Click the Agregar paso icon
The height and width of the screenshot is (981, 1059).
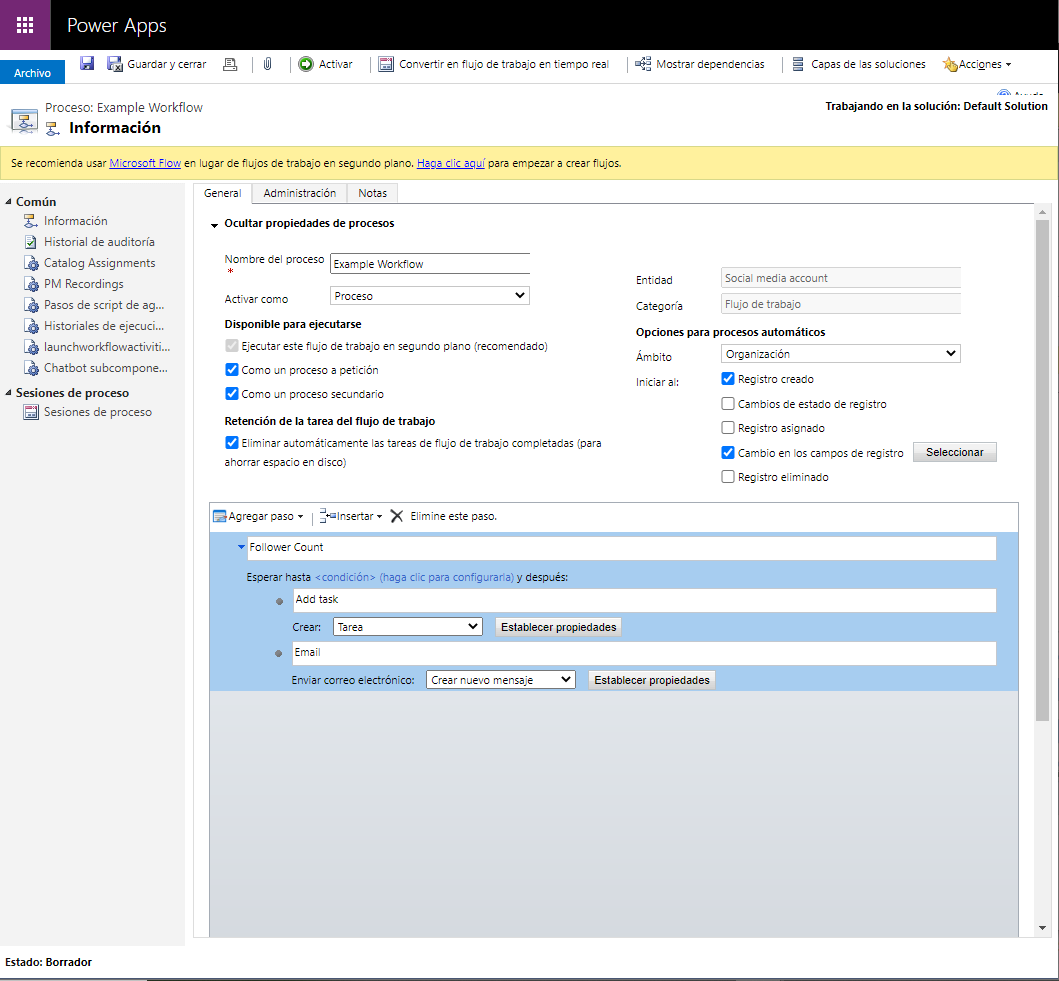(x=219, y=516)
